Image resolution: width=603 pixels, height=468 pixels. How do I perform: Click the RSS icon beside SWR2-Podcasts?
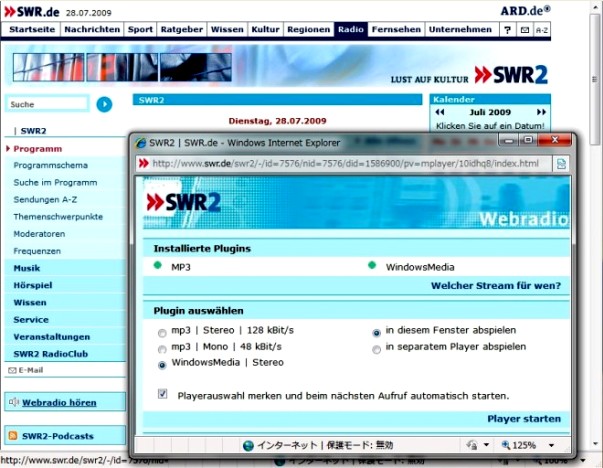point(13,435)
